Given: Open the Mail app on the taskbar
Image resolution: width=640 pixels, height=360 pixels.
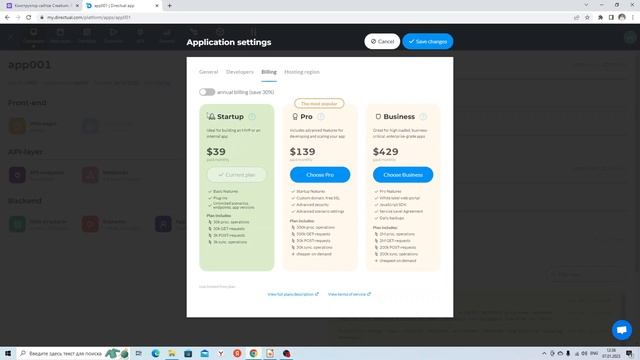Looking at the screenshot, I should point(204,353).
